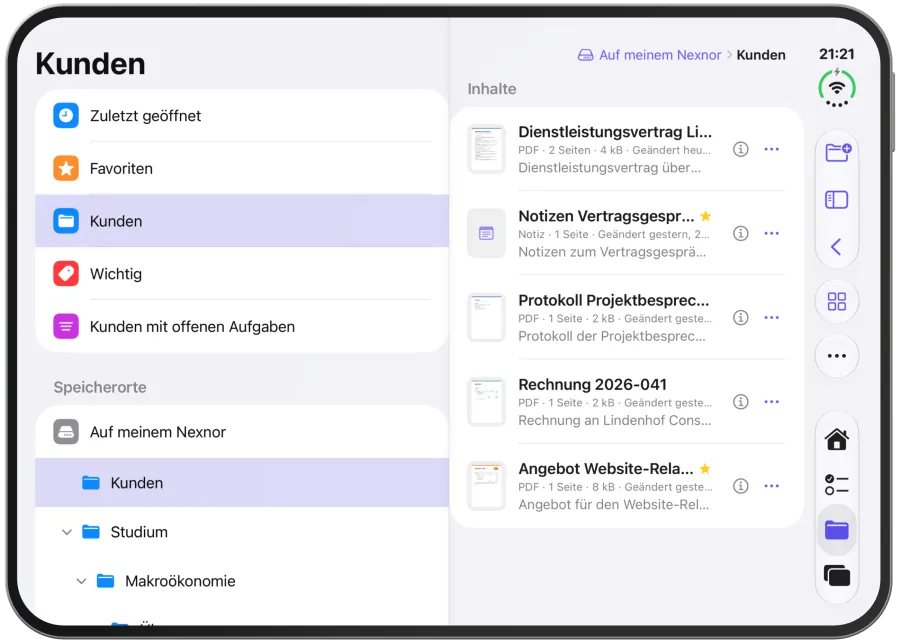Open Rechnung 2026-041 thumbnail
The image size is (900, 643).
[486, 402]
